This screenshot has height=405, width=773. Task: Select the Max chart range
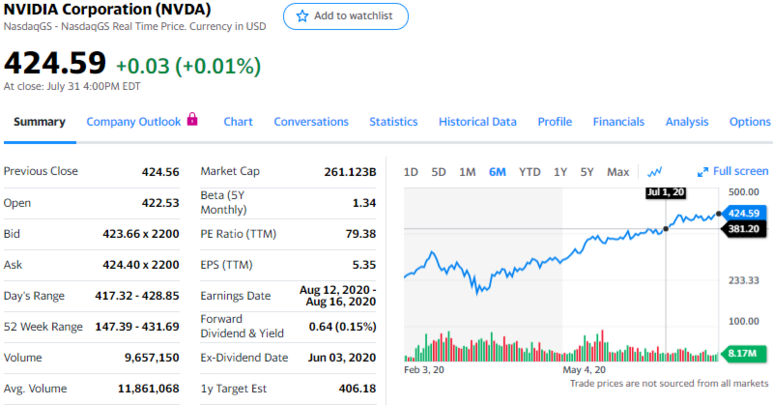point(618,172)
